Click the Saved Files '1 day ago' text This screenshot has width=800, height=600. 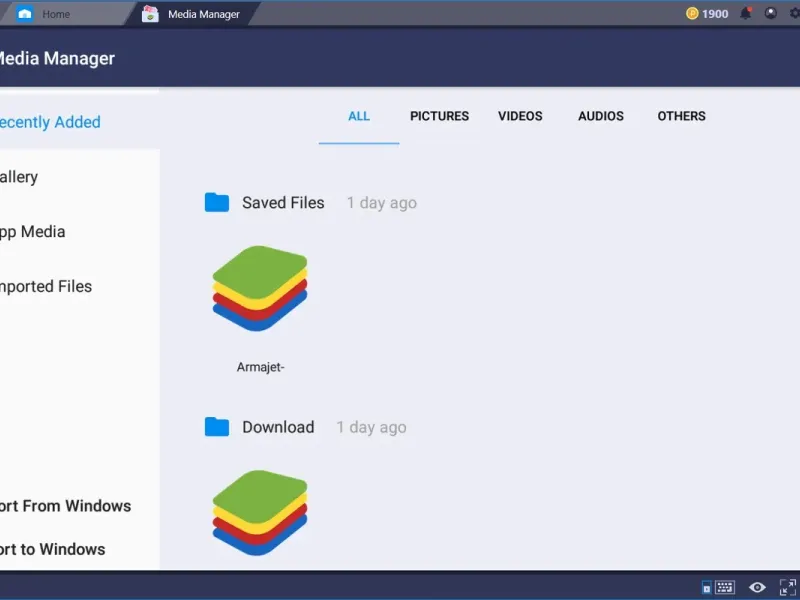coord(382,203)
